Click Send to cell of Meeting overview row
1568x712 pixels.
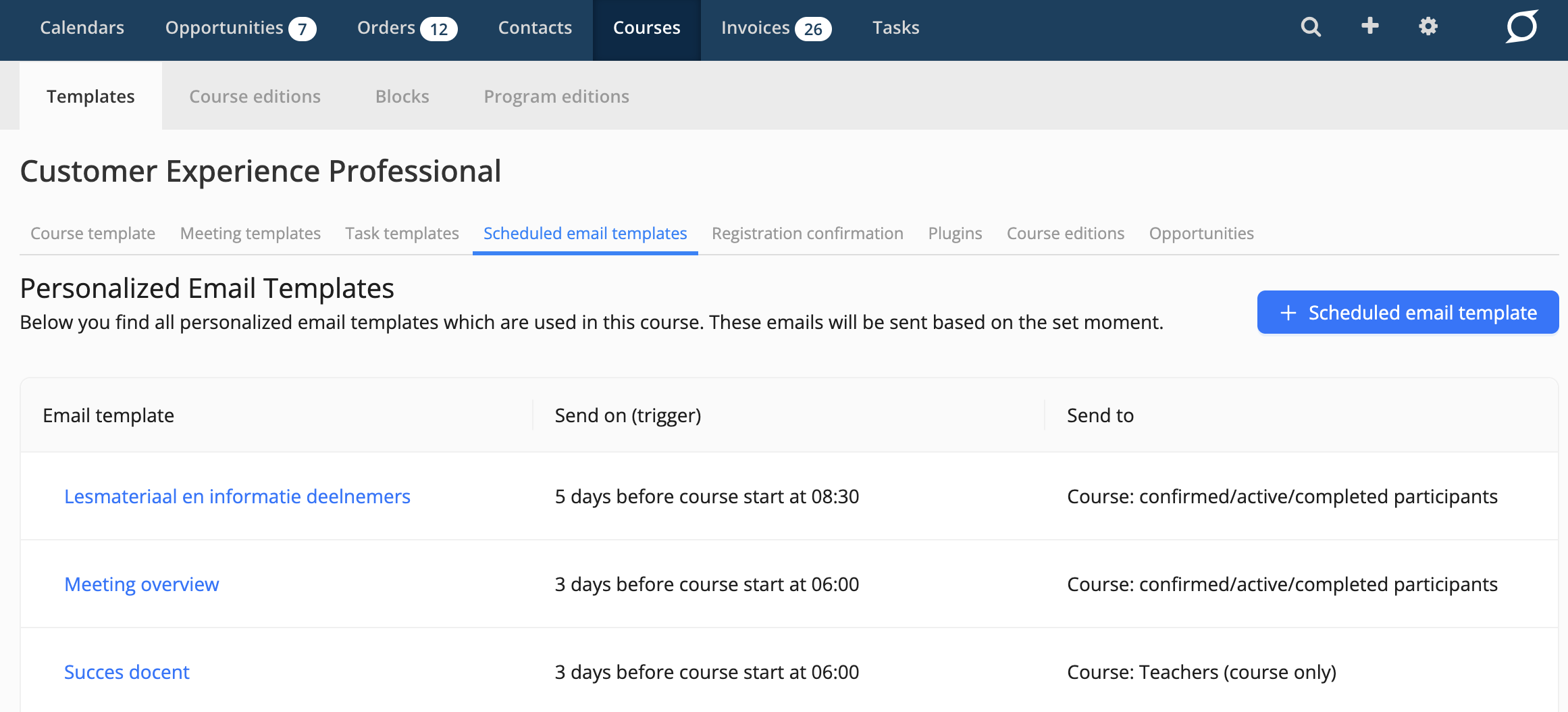click(x=1282, y=584)
